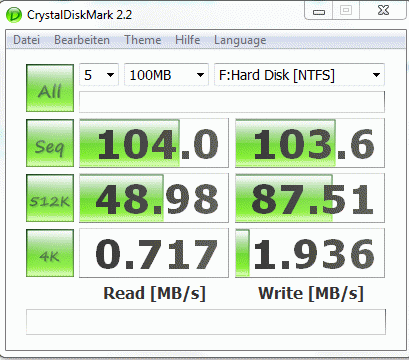409x360 pixels.
Task: Select the Seq write result 103.6
Action: [x=310, y=143]
